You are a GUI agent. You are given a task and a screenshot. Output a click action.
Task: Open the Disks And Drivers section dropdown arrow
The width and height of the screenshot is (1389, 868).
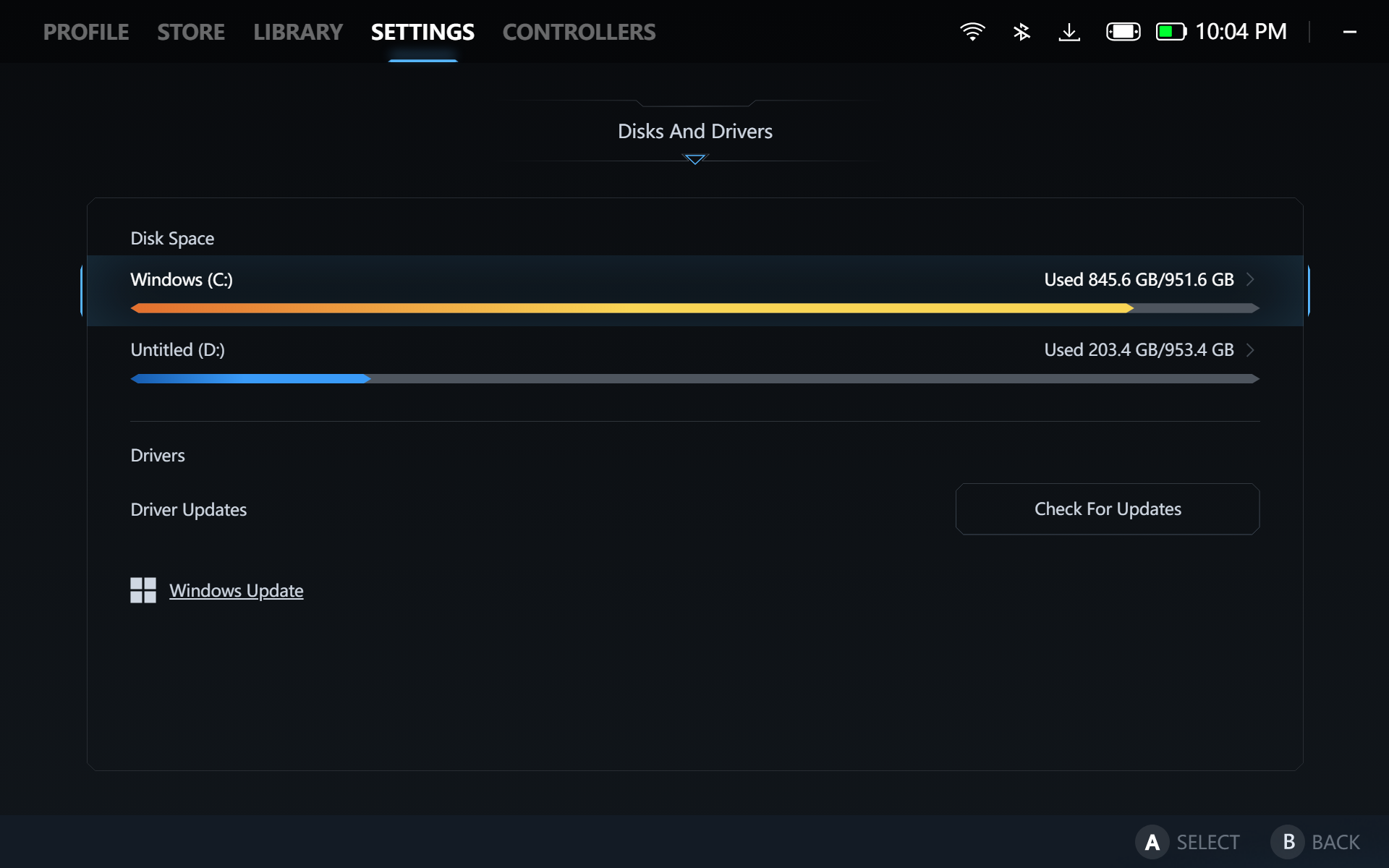coord(694,159)
